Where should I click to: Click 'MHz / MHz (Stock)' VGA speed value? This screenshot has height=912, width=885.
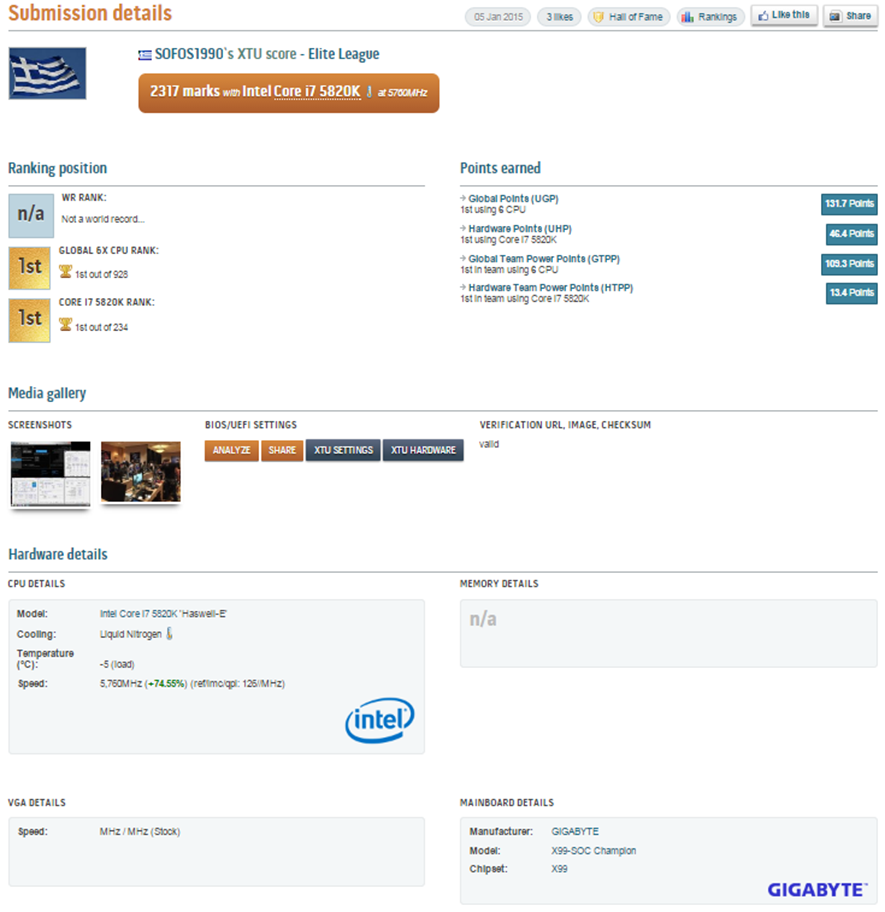140,832
